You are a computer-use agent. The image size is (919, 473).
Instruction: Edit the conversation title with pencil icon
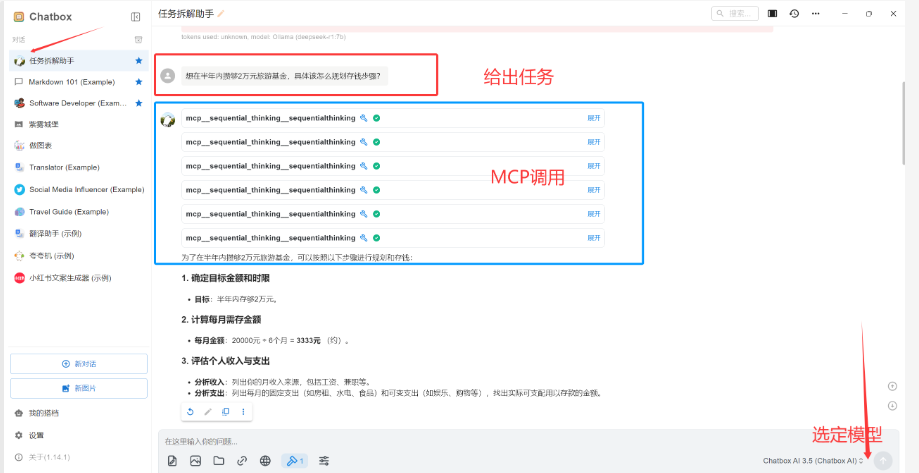tap(221, 13)
